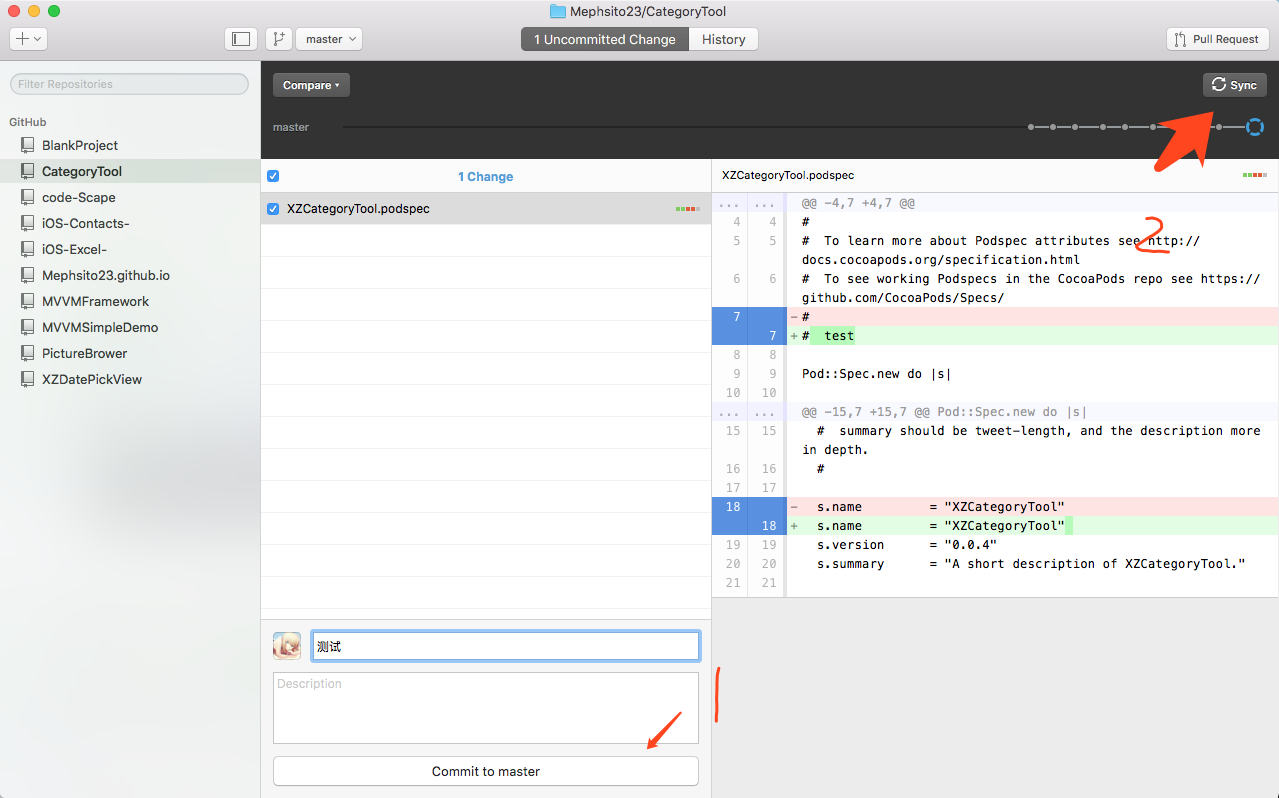The width and height of the screenshot is (1279, 798).
Task: Click the user avatar beside commit summary
Action: coord(287,646)
